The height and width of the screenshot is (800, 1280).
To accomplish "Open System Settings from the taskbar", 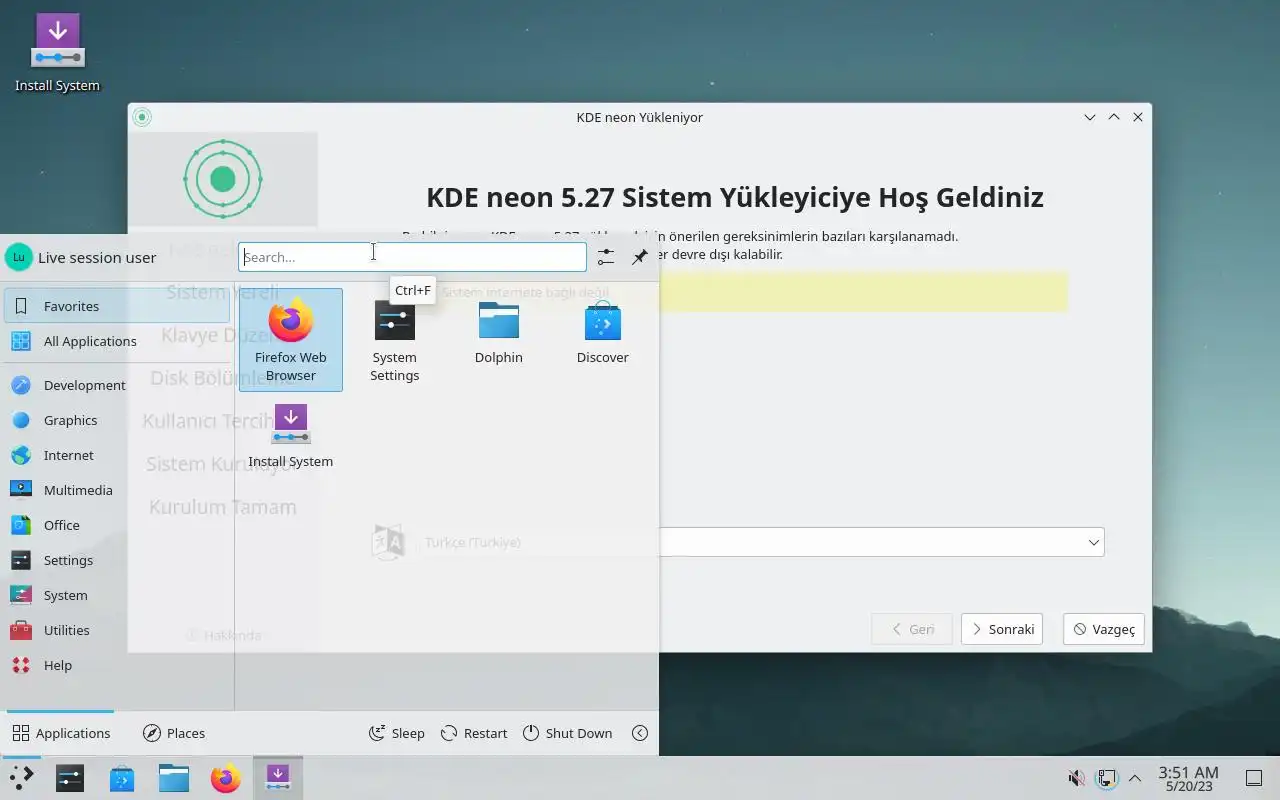I will pos(70,778).
